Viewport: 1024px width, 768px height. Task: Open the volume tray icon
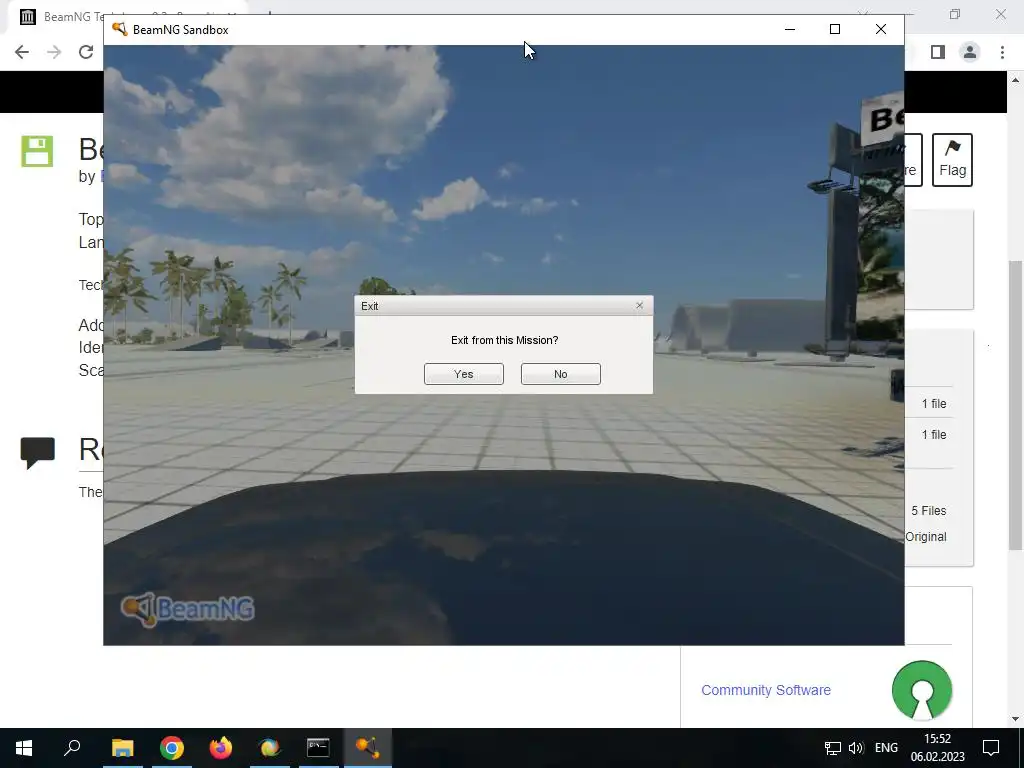pos(856,748)
